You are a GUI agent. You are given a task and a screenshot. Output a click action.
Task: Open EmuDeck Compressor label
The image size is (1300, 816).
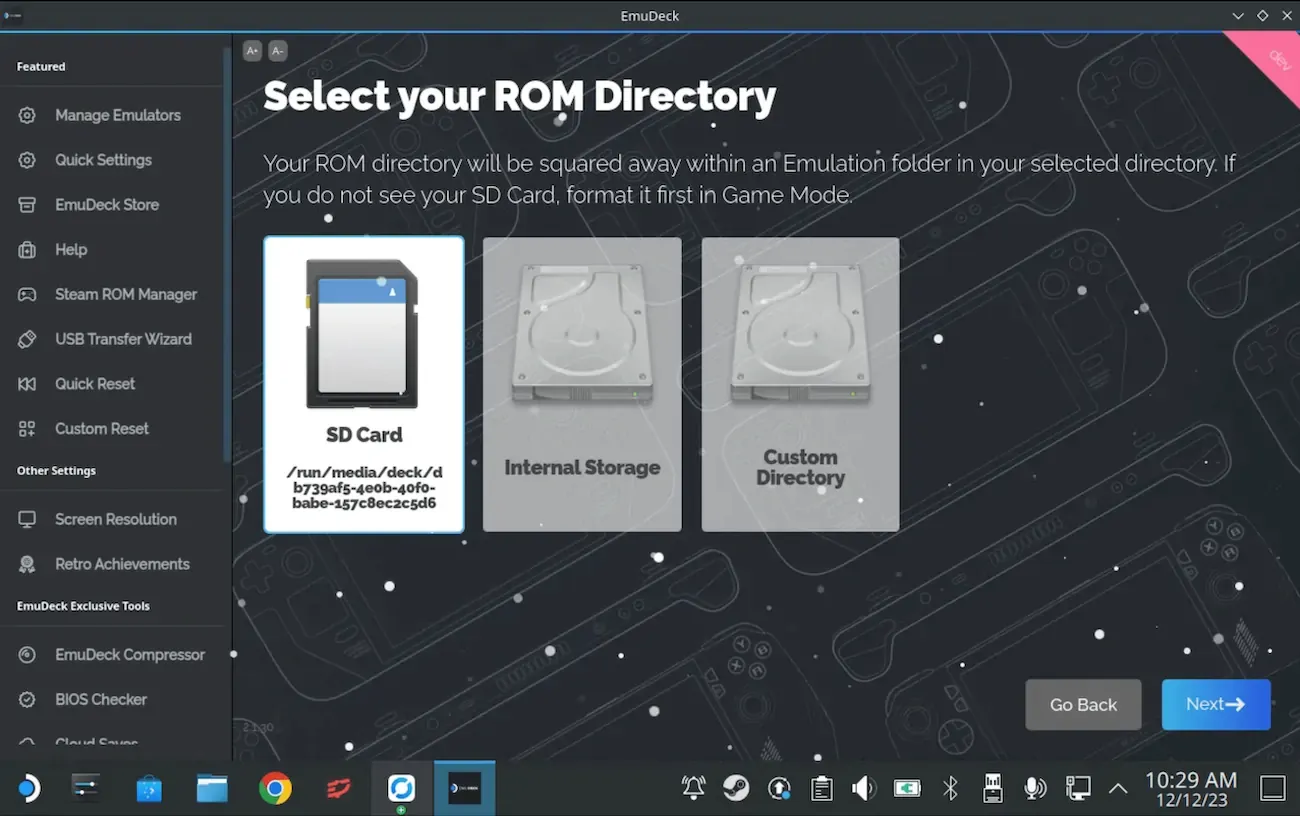pos(130,655)
